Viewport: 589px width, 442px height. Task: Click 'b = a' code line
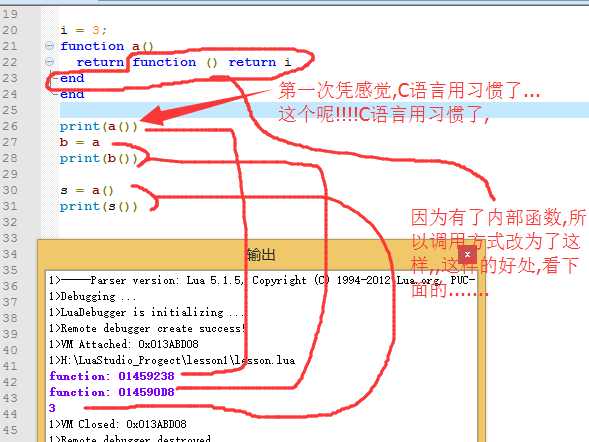(x=79, y=142)
